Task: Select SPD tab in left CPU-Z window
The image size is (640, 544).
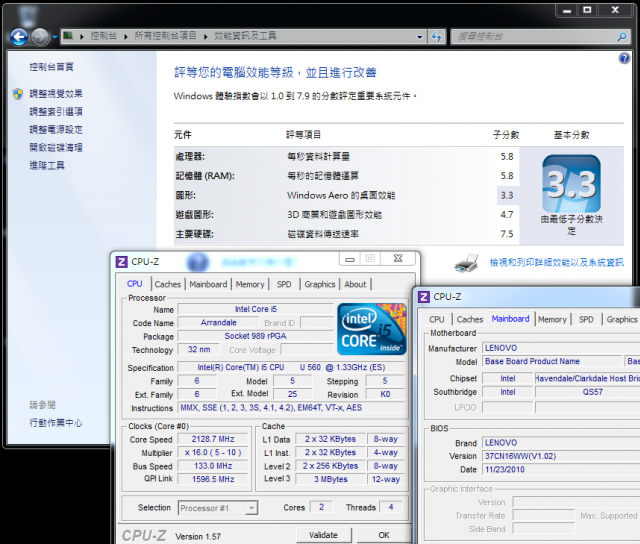Action: pyautogui.click(x=284, y=284)
